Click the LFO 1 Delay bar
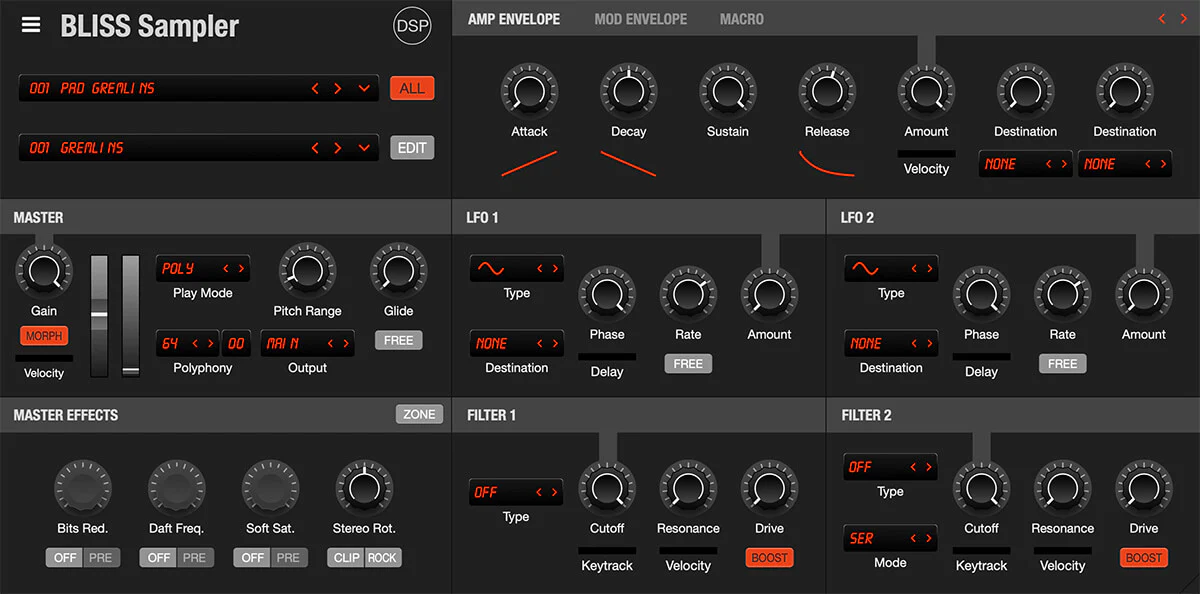Image resolution: width=1200 pixels, height=594 pixels. coord(606,356)
